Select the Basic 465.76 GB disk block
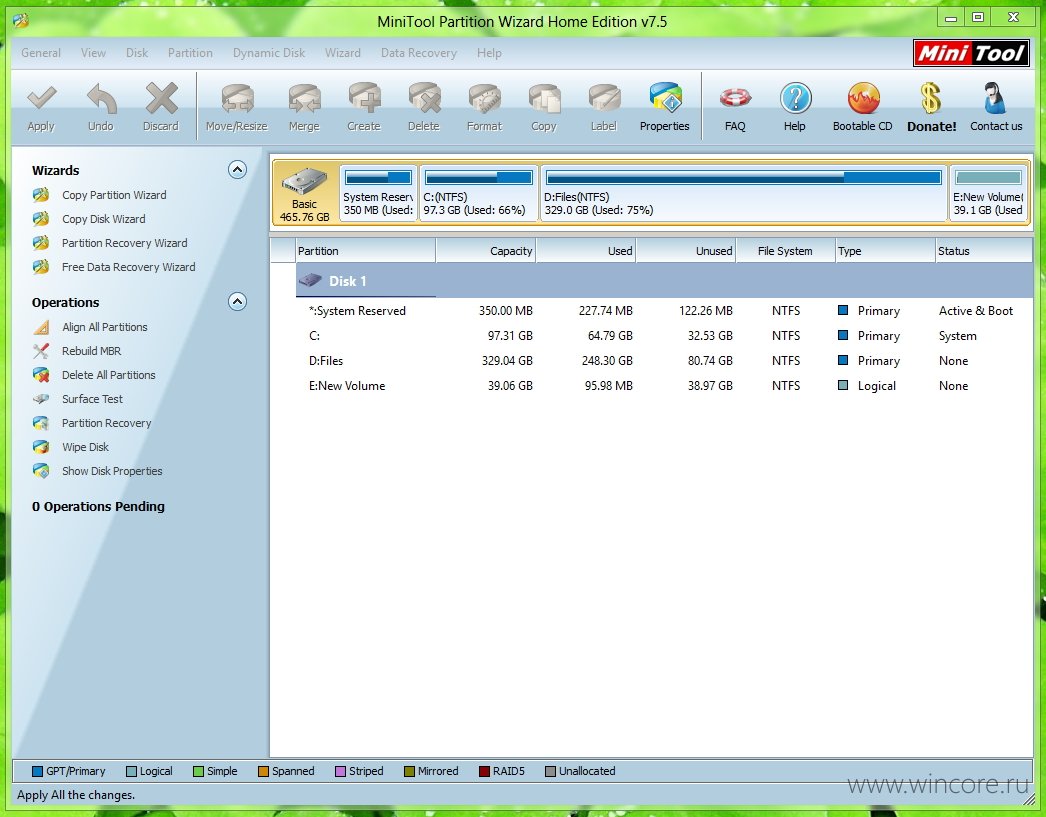Screen dimensions: 1046x817 [305, 193]
